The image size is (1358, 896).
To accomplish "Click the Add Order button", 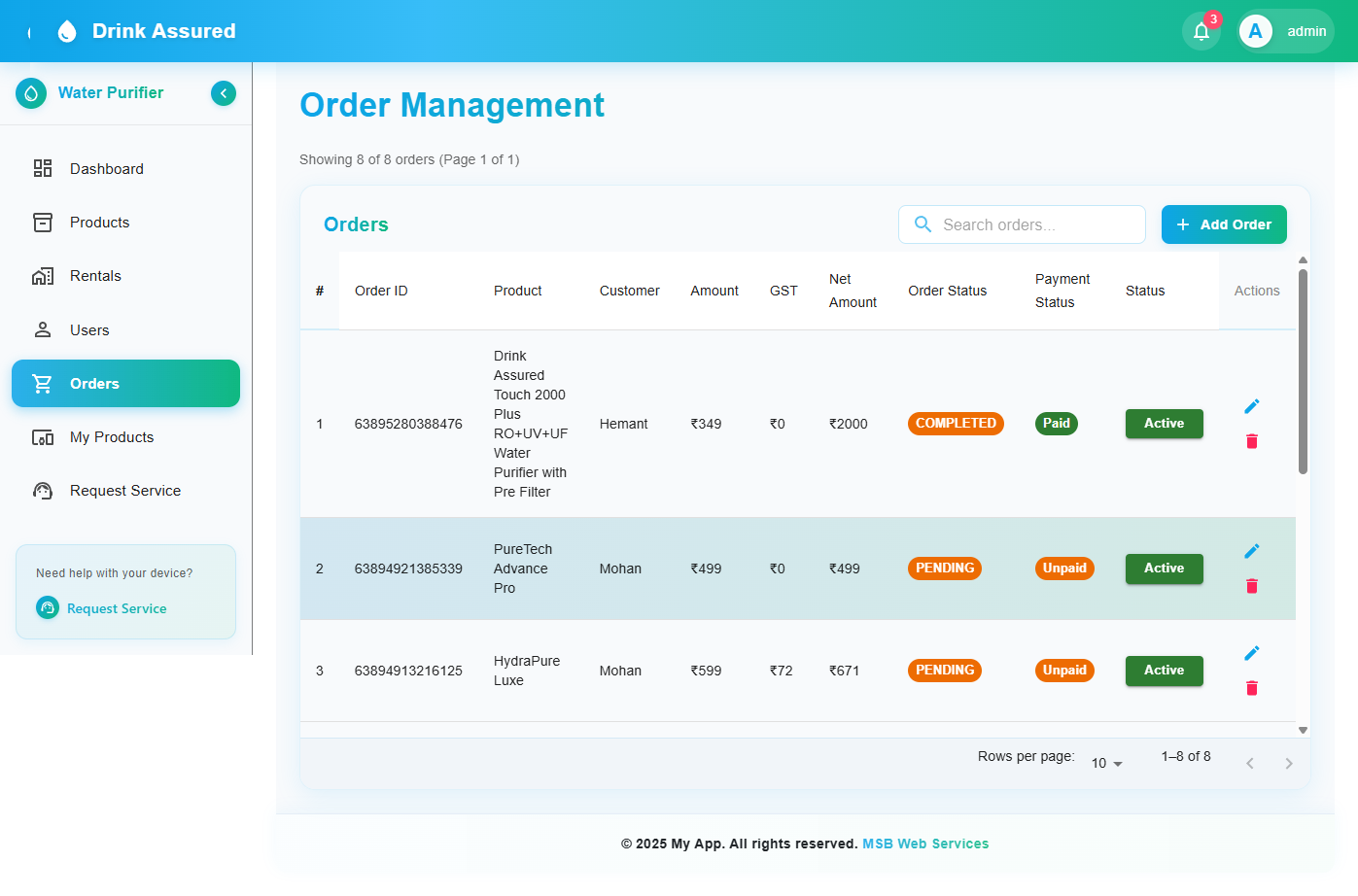I will [1223, 224].
